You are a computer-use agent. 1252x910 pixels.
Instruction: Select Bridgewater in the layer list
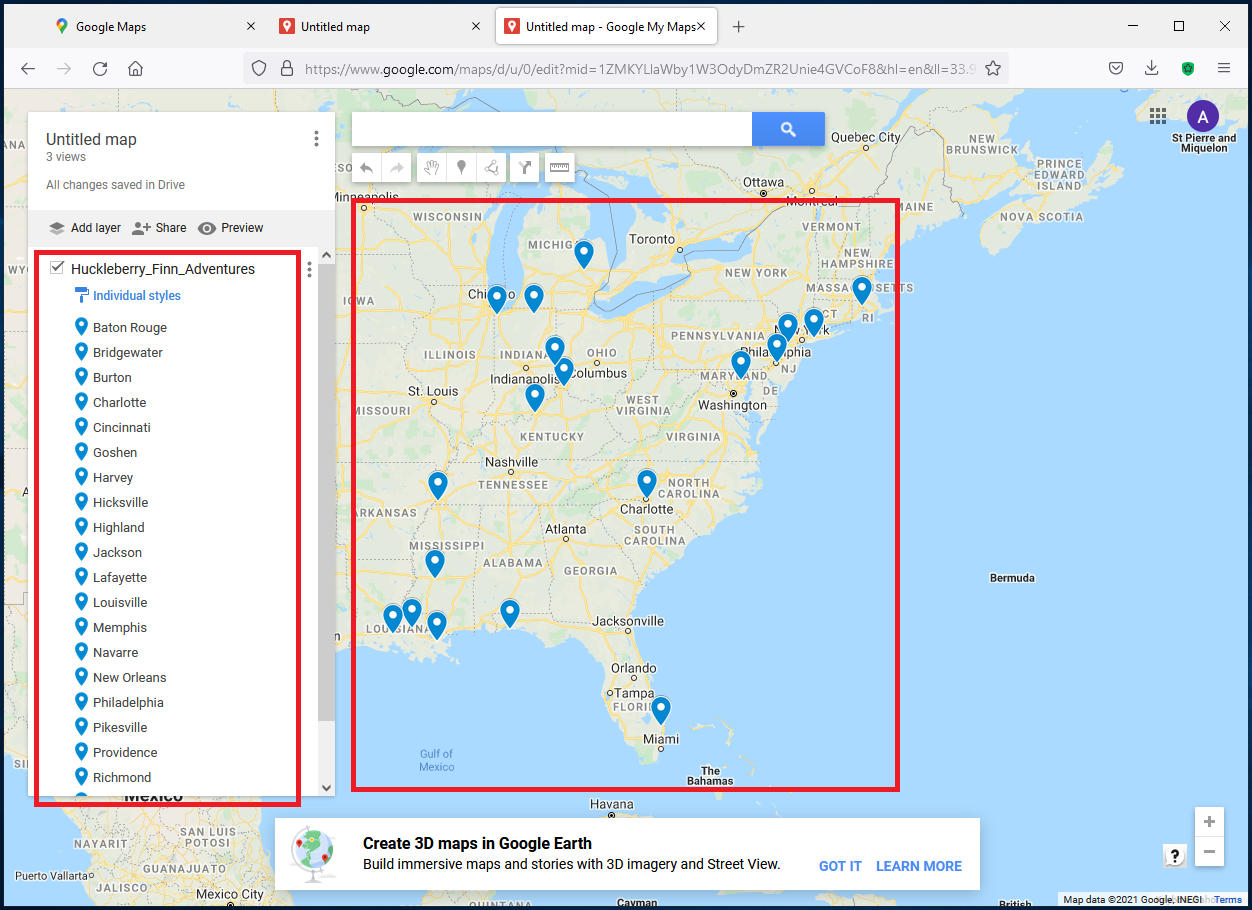(128, 352)
